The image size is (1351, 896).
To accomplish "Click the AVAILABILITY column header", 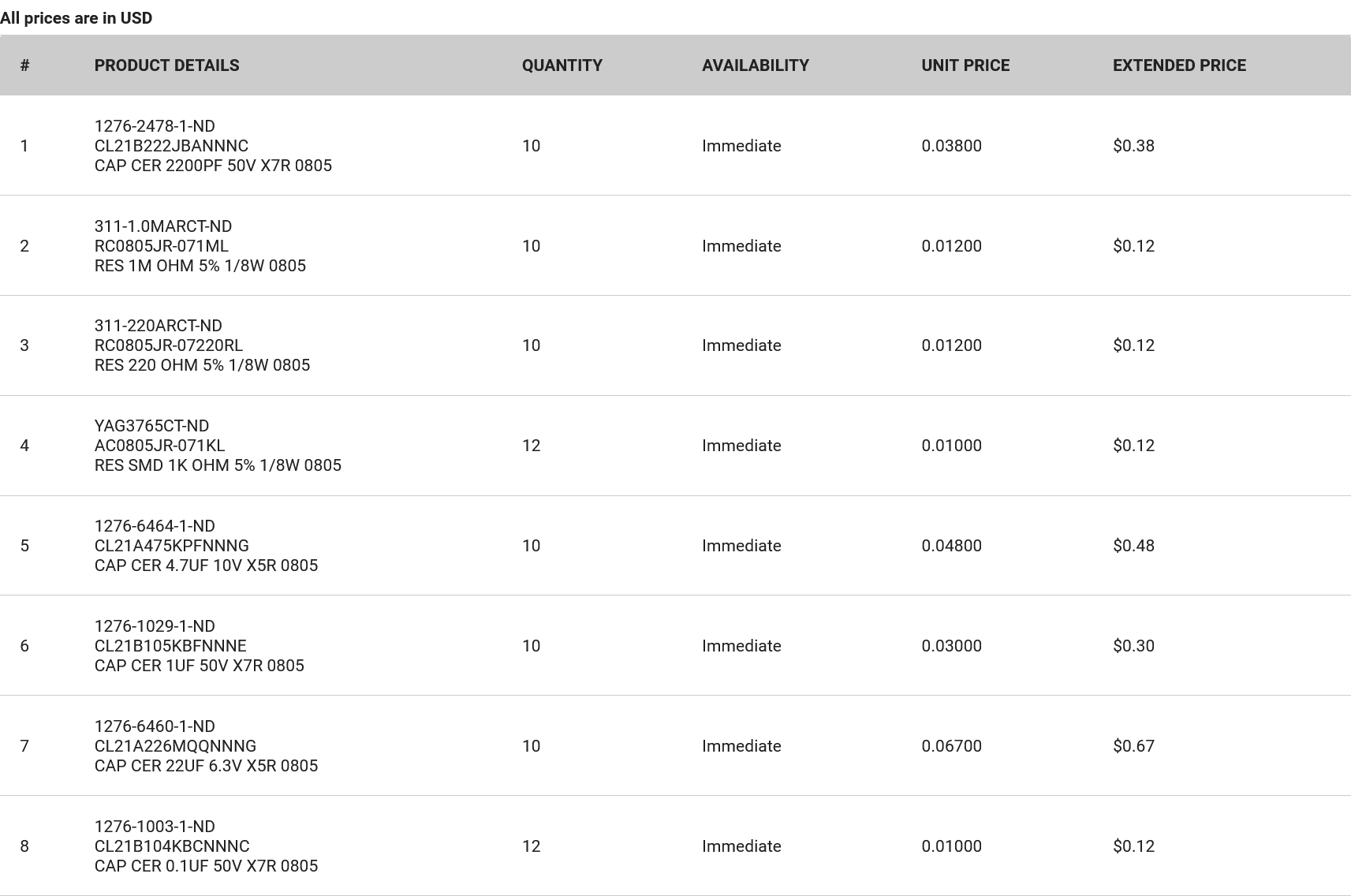I will (755, 65).
